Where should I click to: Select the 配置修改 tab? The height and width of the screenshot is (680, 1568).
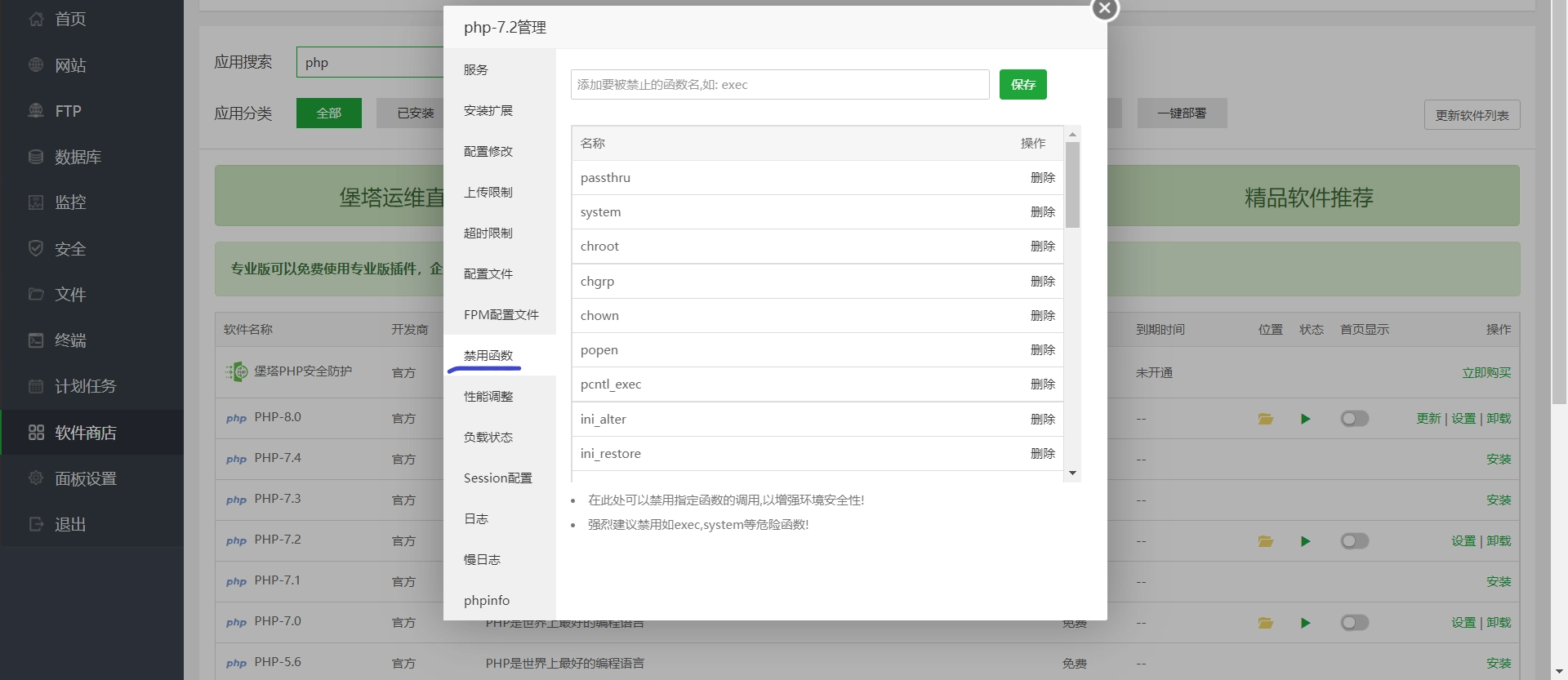[500, 151]
